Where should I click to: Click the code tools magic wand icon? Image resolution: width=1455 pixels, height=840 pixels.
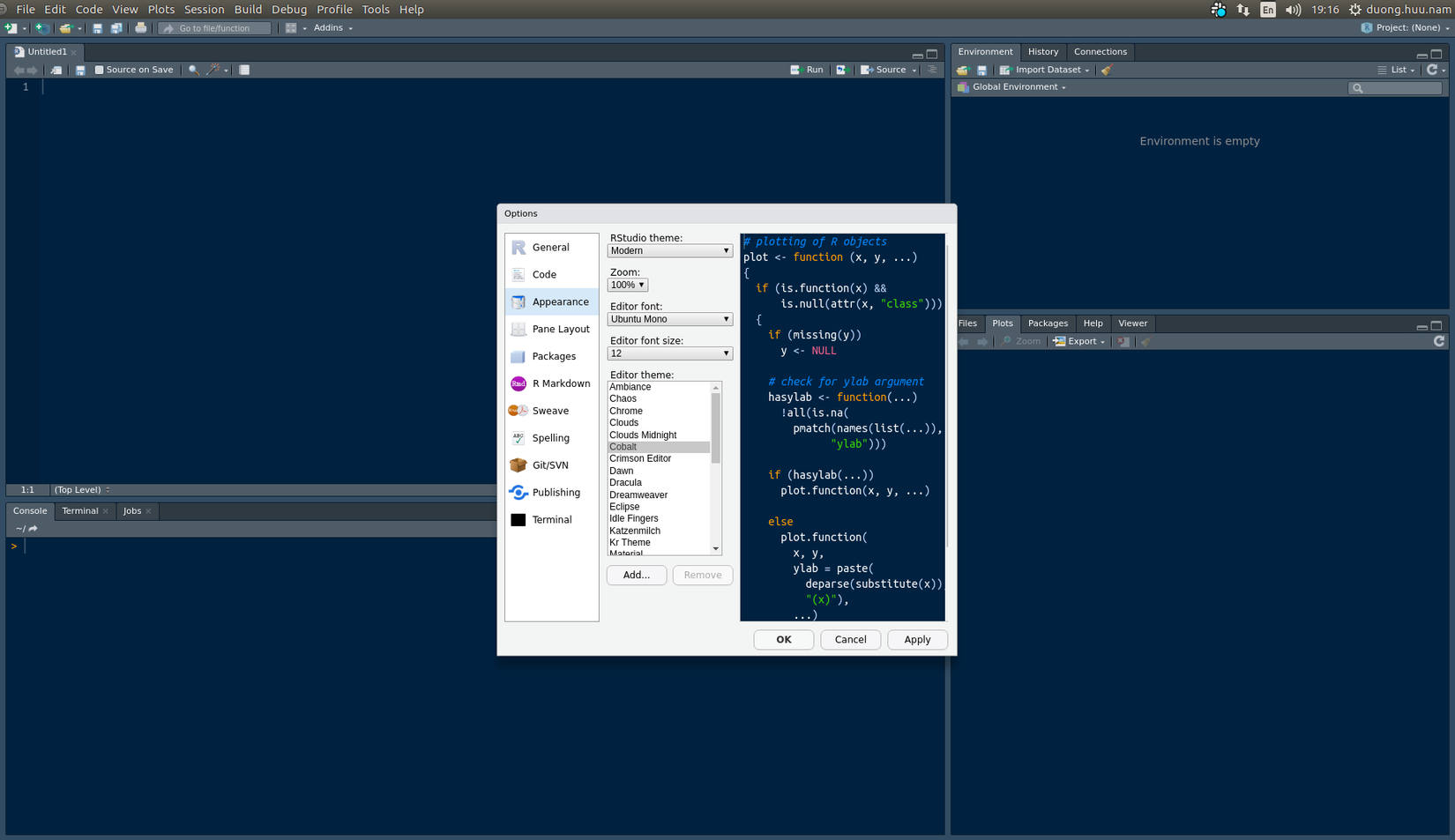pos(213,70)
